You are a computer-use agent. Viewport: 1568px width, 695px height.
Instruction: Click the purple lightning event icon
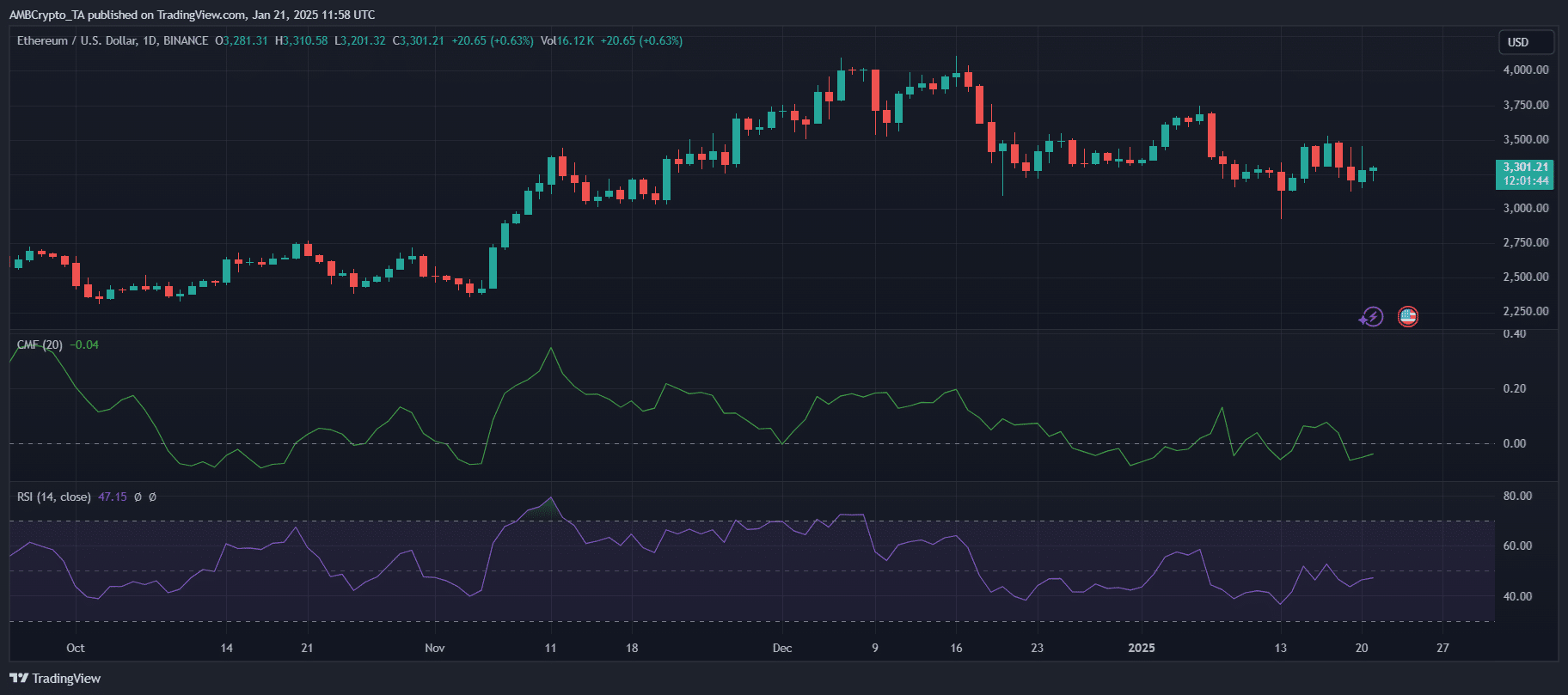tap(1371, 317)
